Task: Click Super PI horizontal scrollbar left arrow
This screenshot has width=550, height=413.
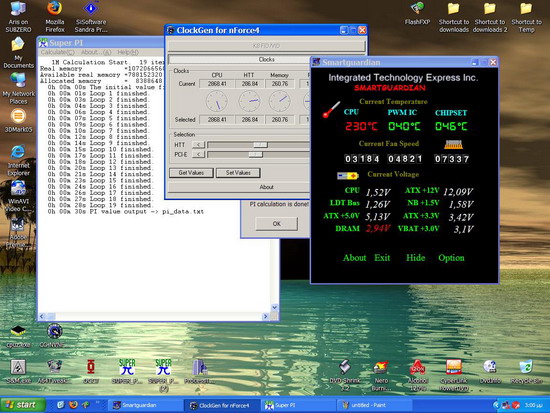Action: click(x=42, y=317)
